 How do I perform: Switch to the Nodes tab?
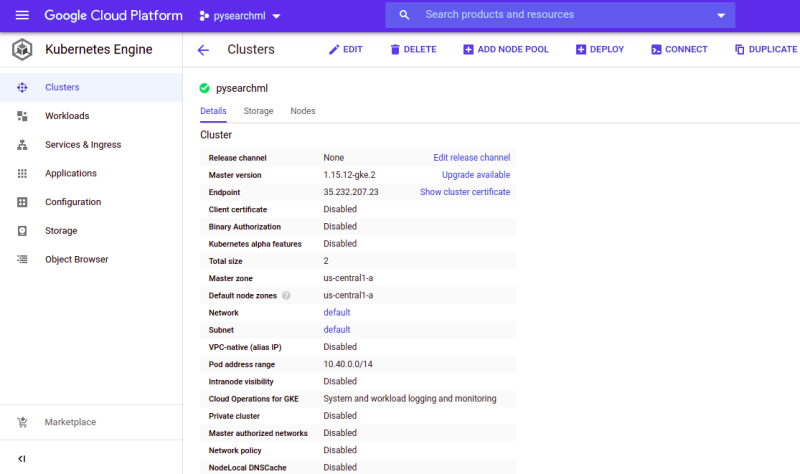tap(303, 111)
